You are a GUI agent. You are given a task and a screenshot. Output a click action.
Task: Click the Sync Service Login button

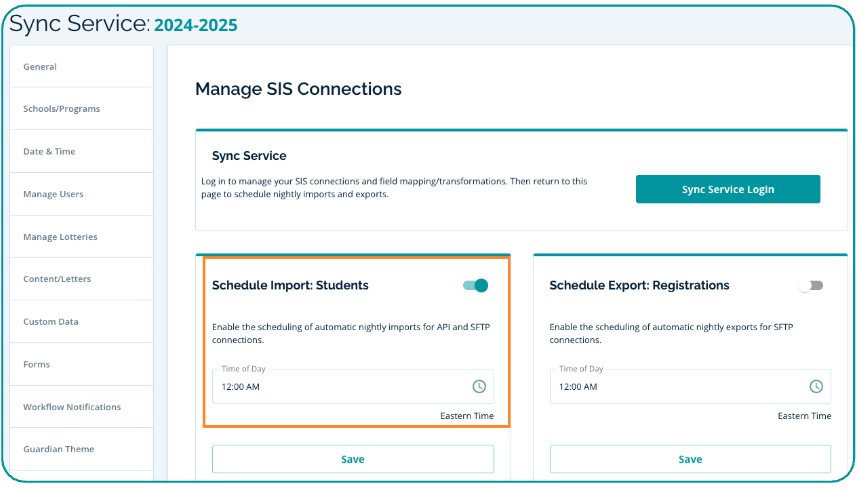tap(727, 189)
